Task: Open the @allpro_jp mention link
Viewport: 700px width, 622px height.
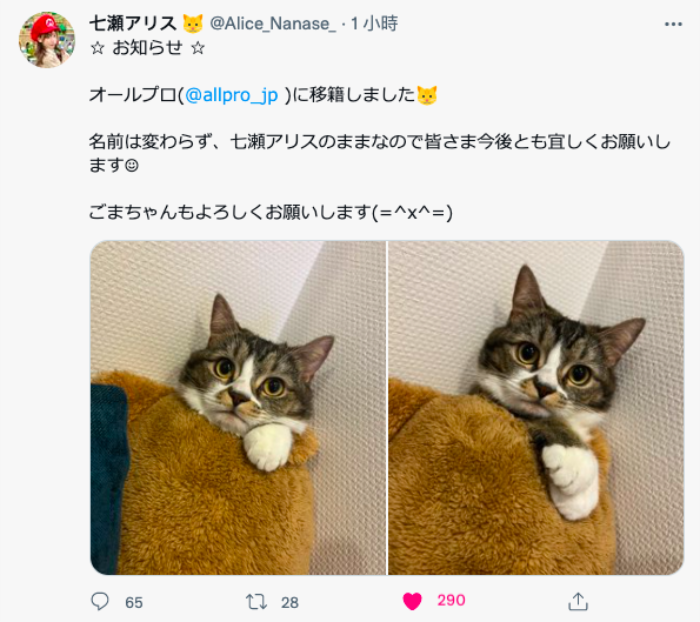Action: [x=231, y=95]
